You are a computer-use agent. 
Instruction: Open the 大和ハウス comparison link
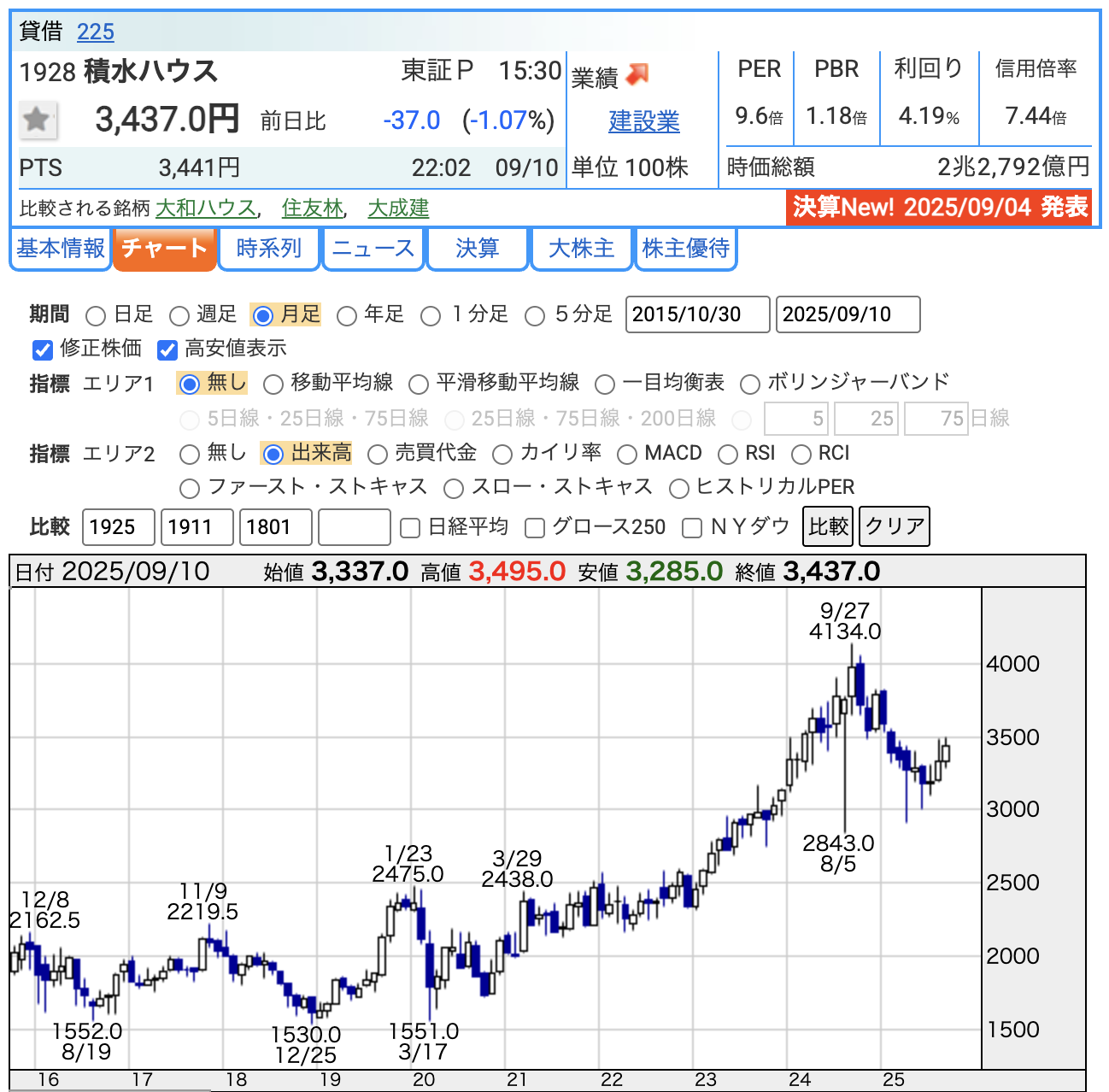[206, 208]
